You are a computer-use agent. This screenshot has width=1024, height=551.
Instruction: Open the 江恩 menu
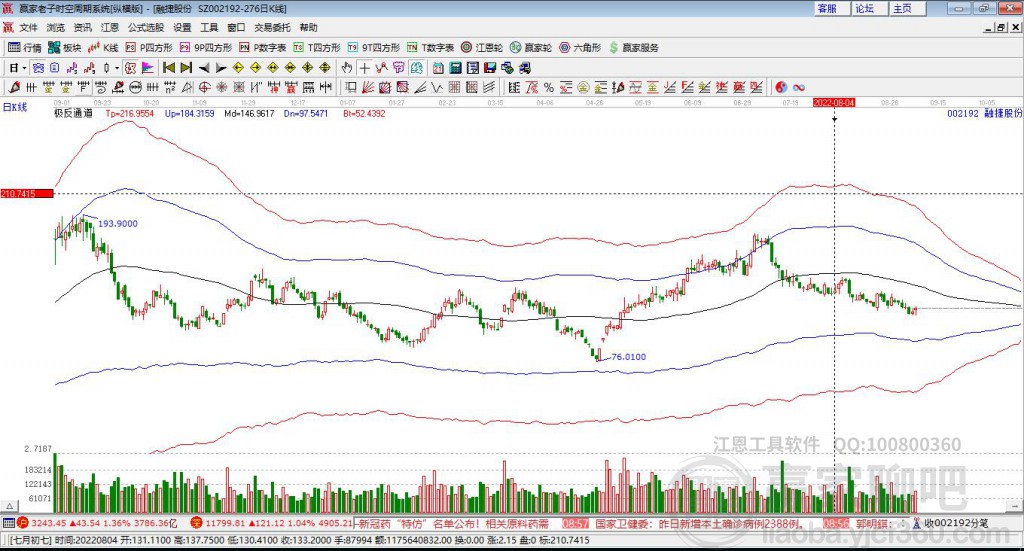pos(110,27)
